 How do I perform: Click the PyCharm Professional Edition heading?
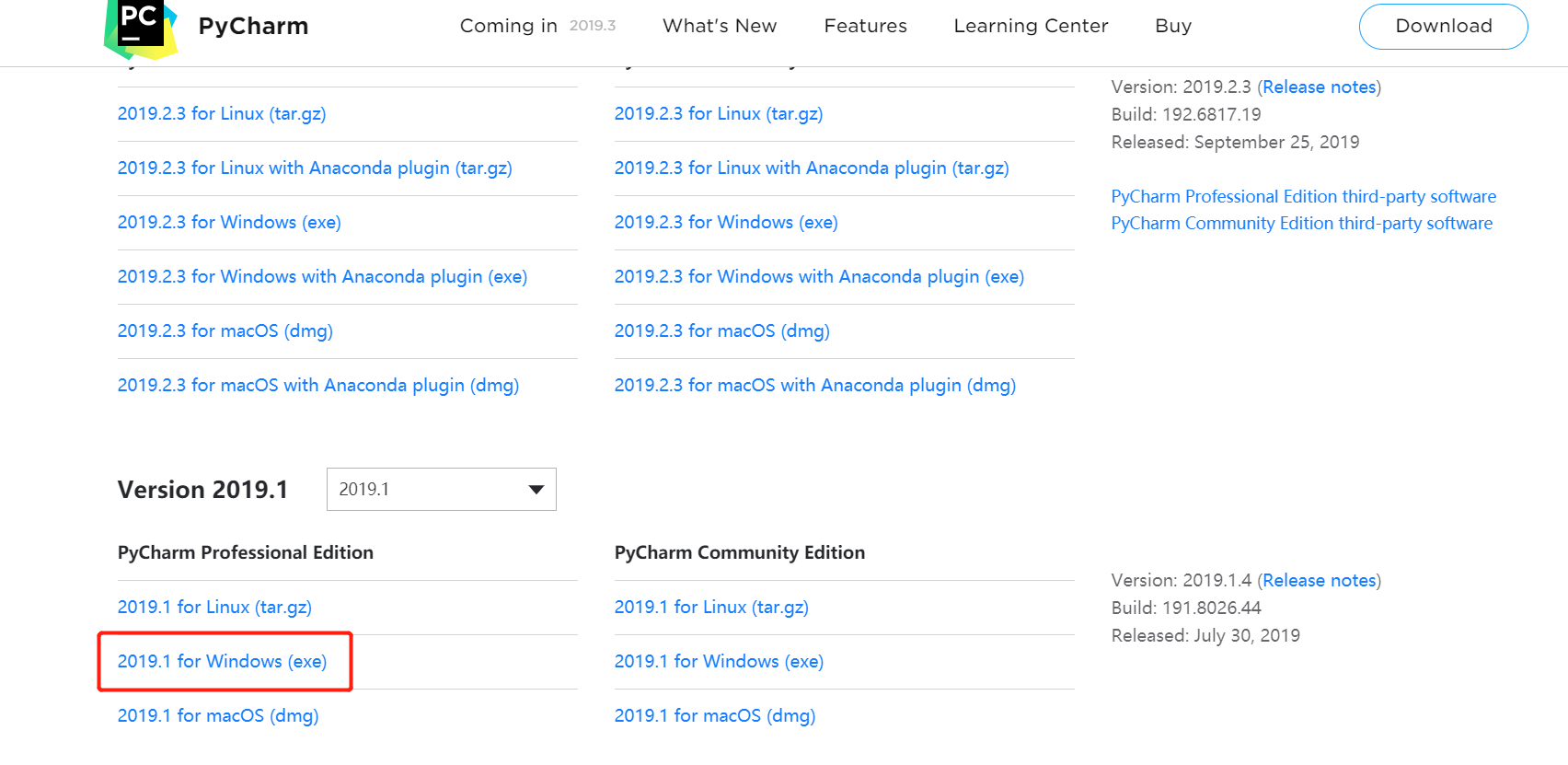click(246, 552)
